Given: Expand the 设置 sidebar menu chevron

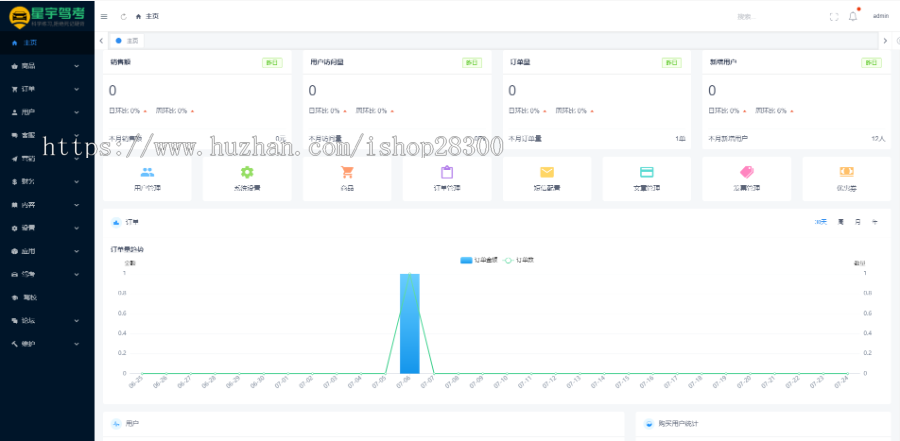Looking at the screenshot, I should 76,228.
